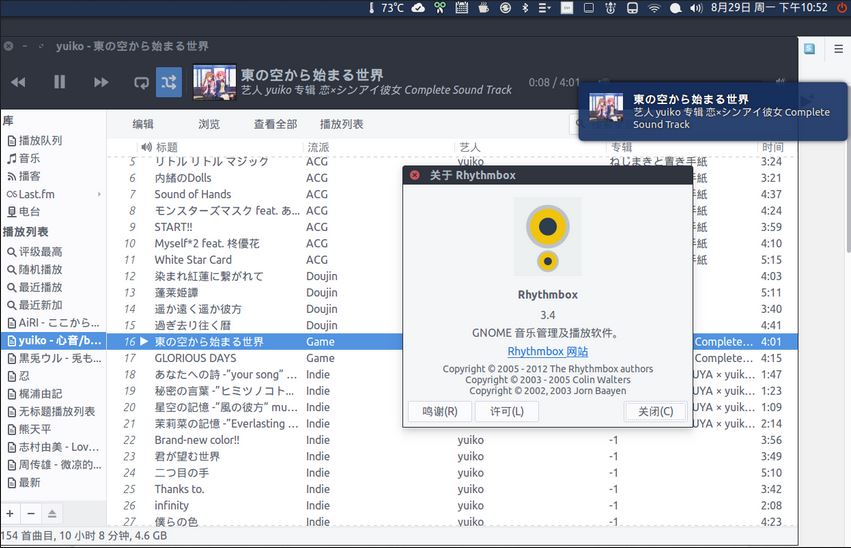This screenshot has height=548, width=851.
Task: Open the 编辑 edit toolbar menu
Action: 143,124
